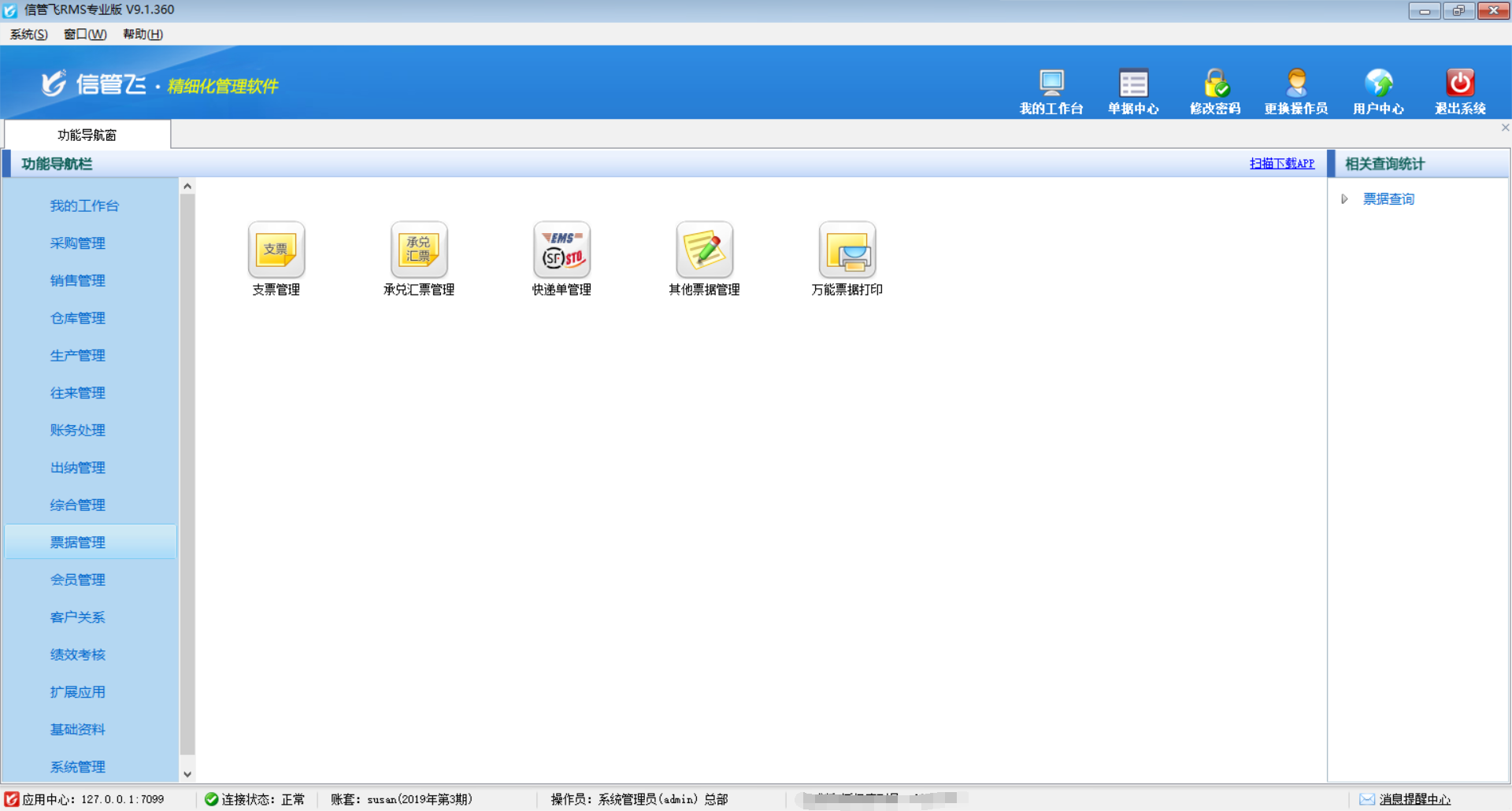
Task: Open 消息提醒中心 in the status bar
Action: coord(1414,799)
